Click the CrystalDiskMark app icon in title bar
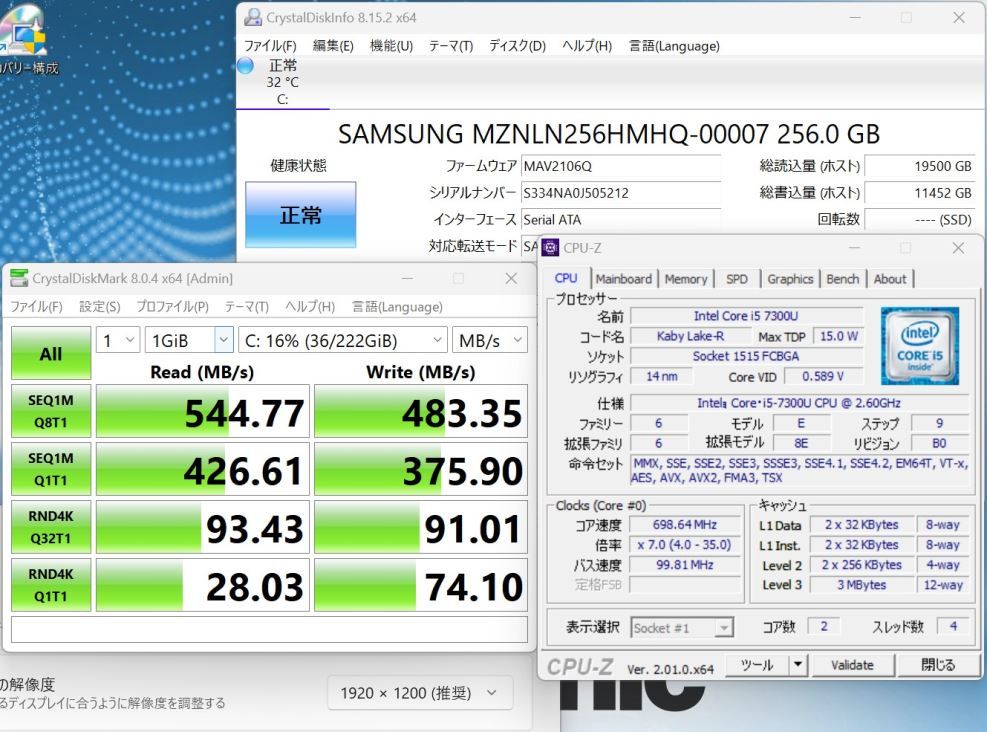Image resolution: width=987 pixels, height=732 pixels. (x=20, y=278)
